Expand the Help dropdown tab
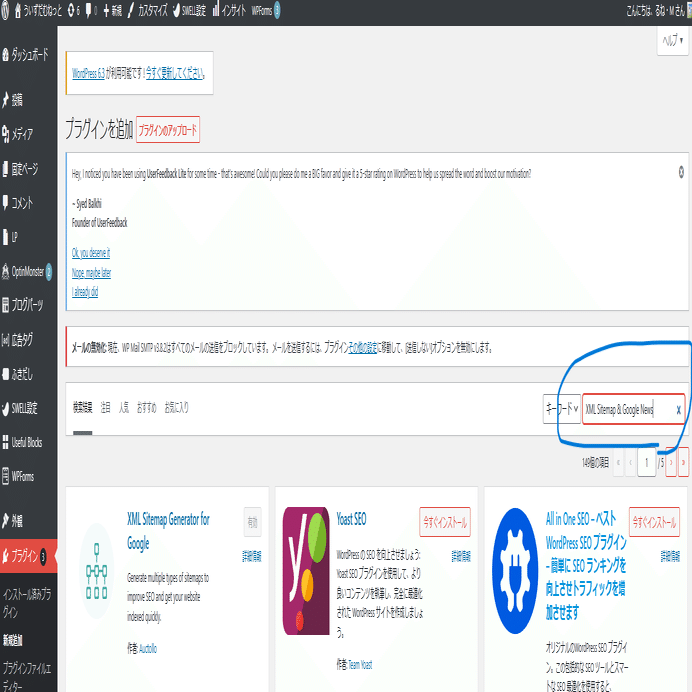The image size is (692, 692). (x=673, y=41)
